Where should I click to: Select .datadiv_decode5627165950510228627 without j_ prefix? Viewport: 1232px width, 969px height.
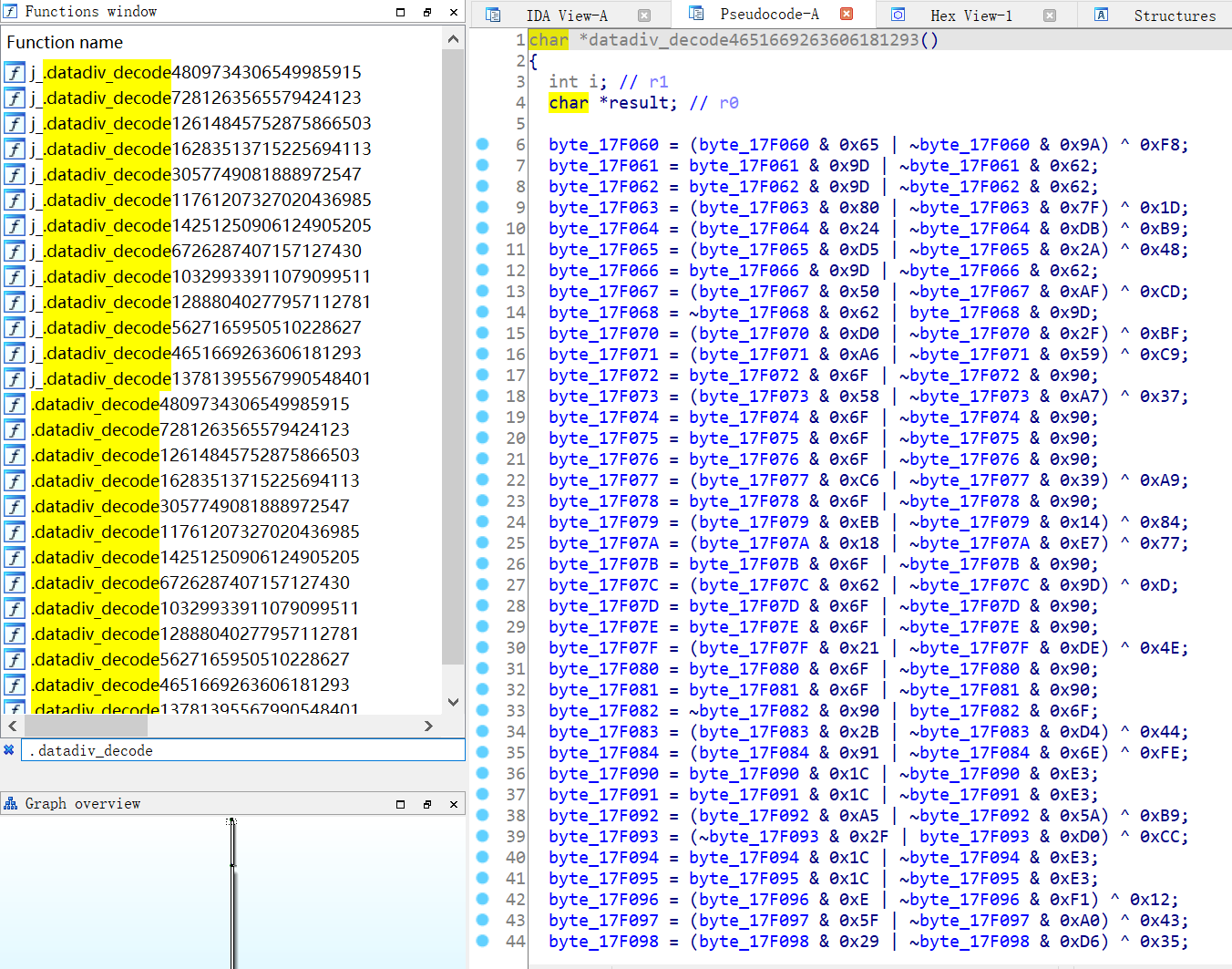(x=190, y=659)
